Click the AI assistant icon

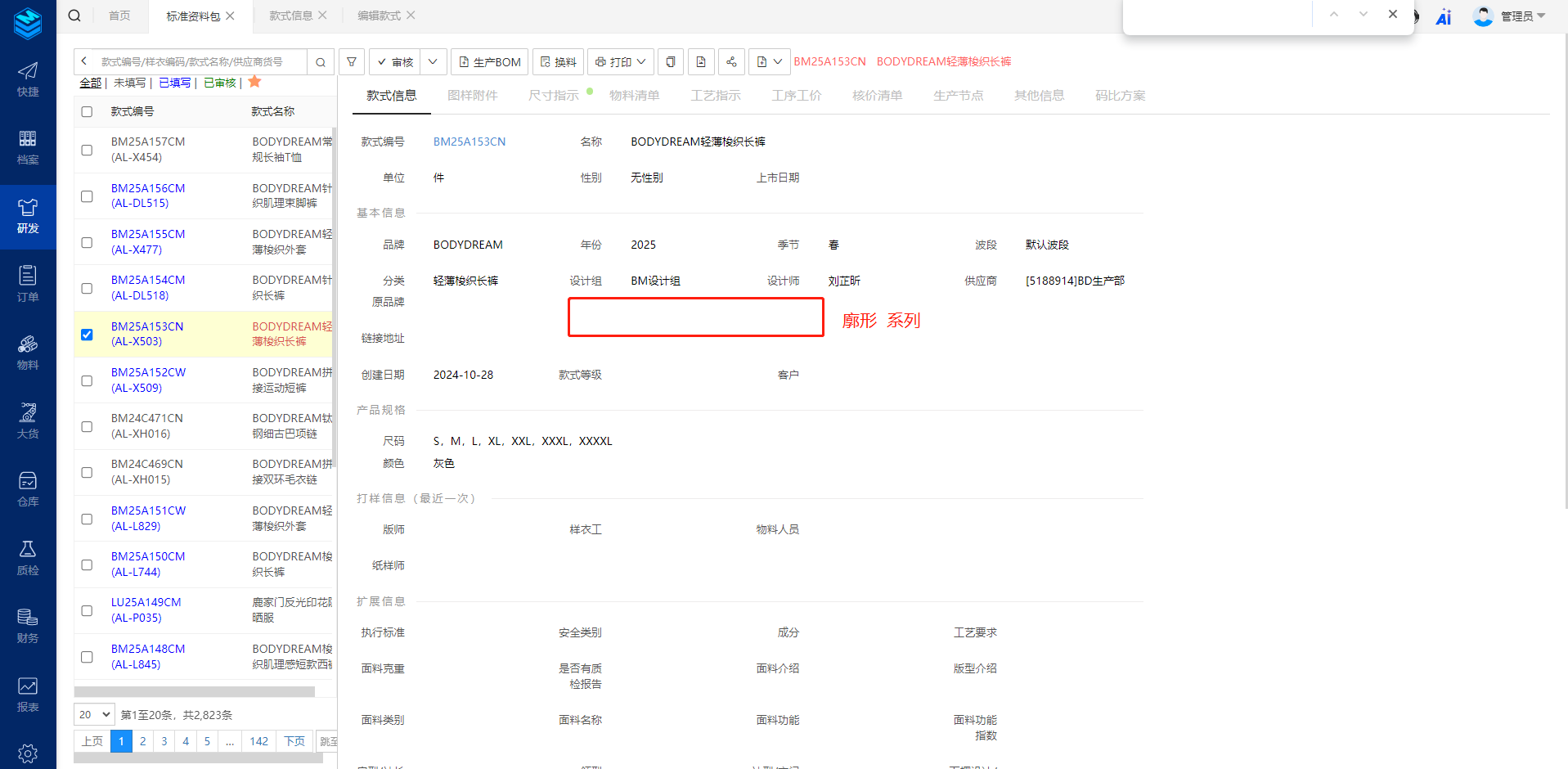[1444, 17]
